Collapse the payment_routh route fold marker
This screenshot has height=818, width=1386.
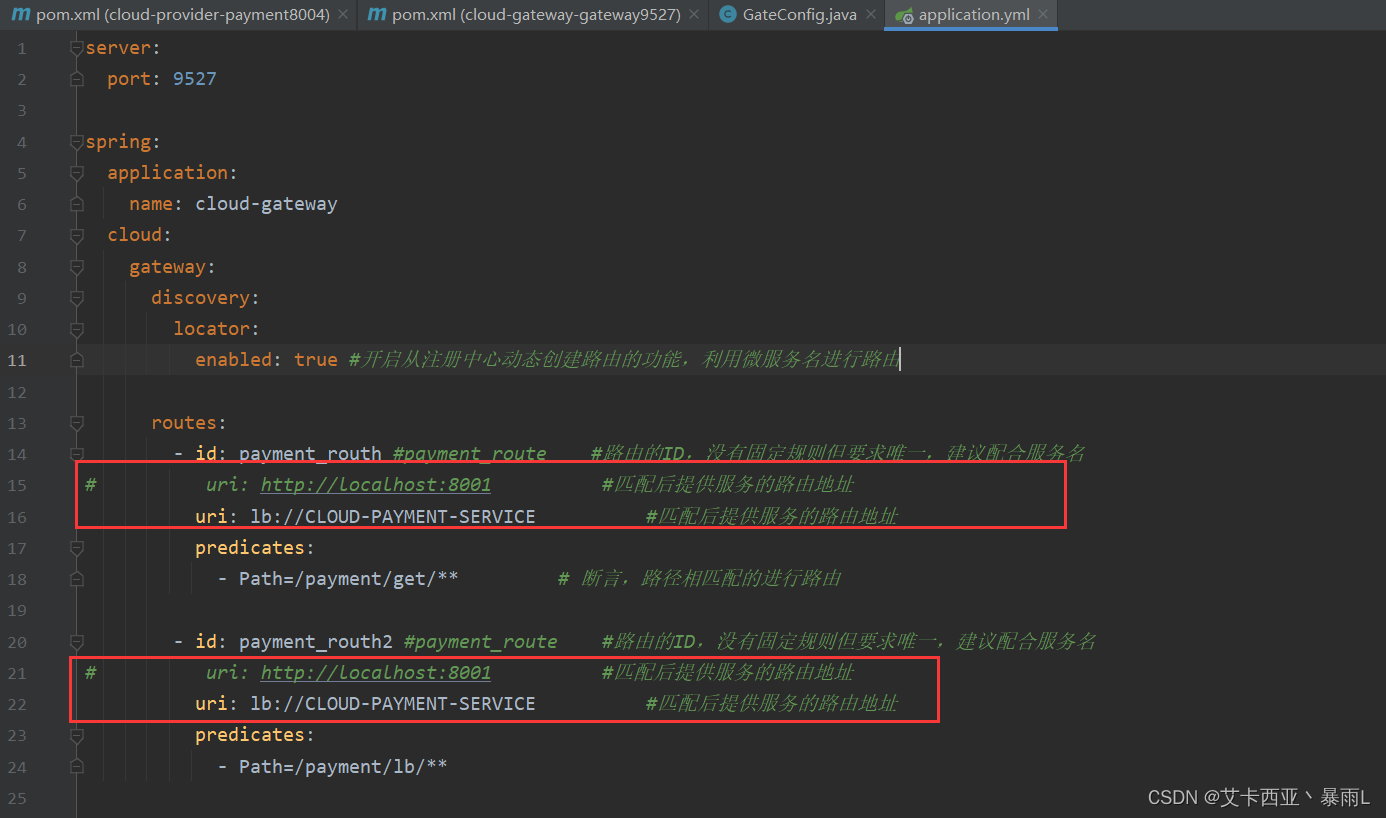[x=77, y=454]
